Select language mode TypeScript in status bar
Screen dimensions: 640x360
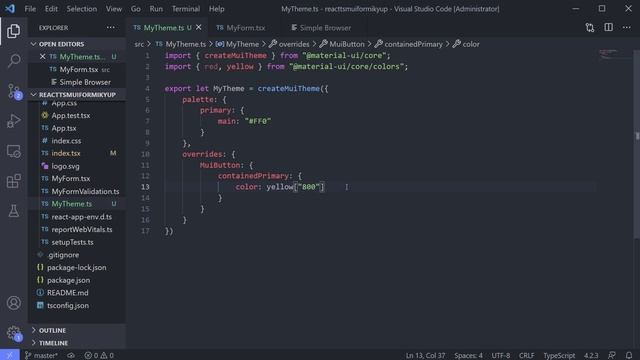pos(559,356)
